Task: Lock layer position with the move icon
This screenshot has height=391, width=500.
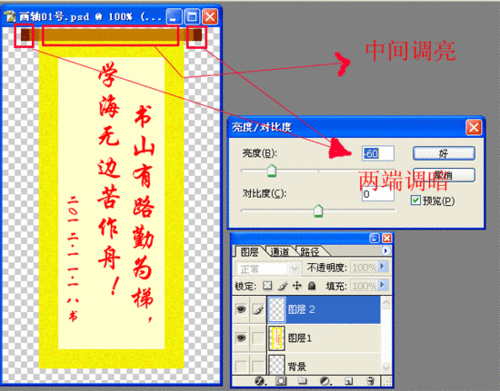Action: coord(297,286)
